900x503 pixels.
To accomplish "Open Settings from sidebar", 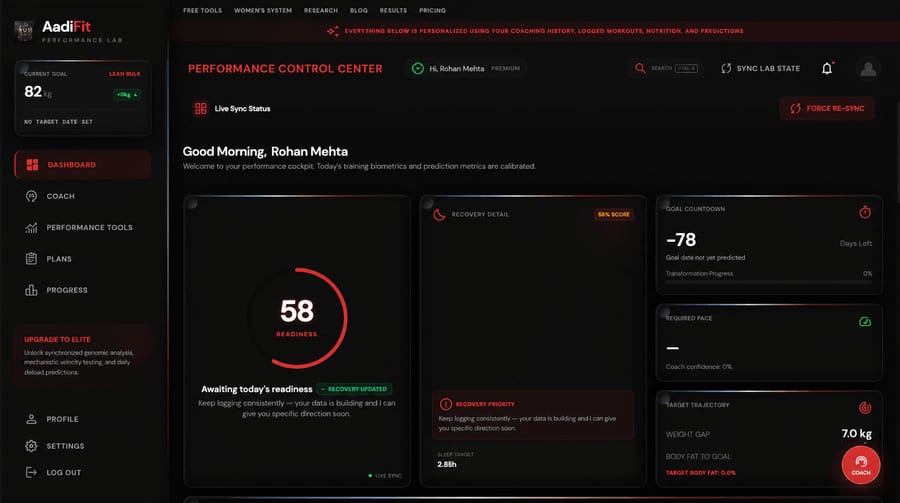I will (x=83, y=446).
